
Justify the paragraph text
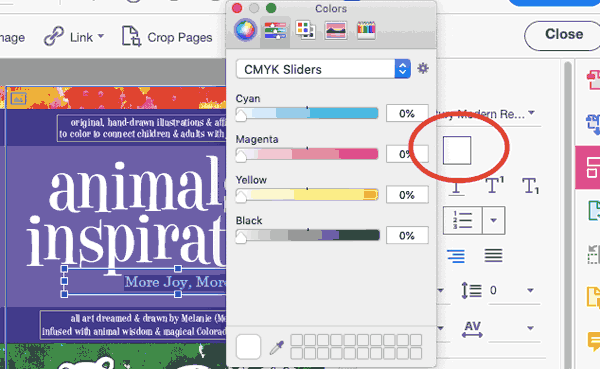[x=493, y=255]
